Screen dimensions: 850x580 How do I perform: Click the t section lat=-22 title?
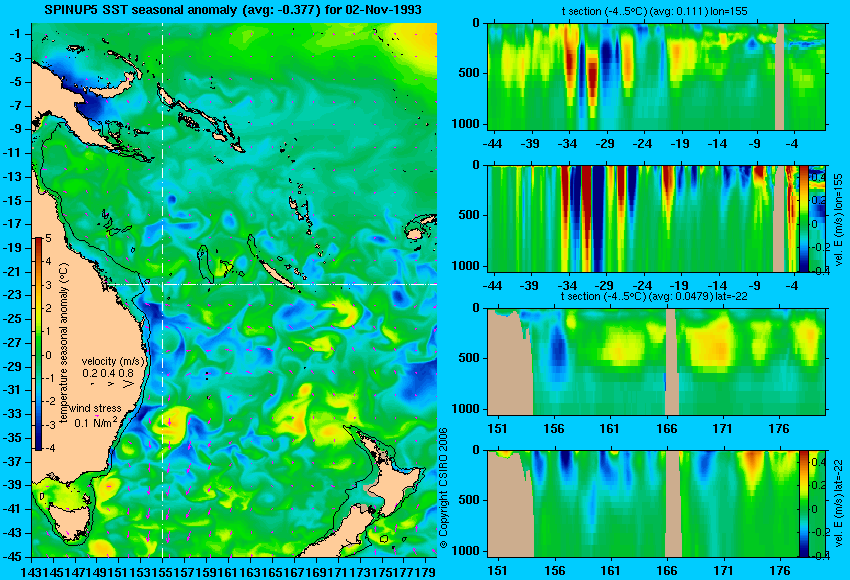(x=654, y=296)
